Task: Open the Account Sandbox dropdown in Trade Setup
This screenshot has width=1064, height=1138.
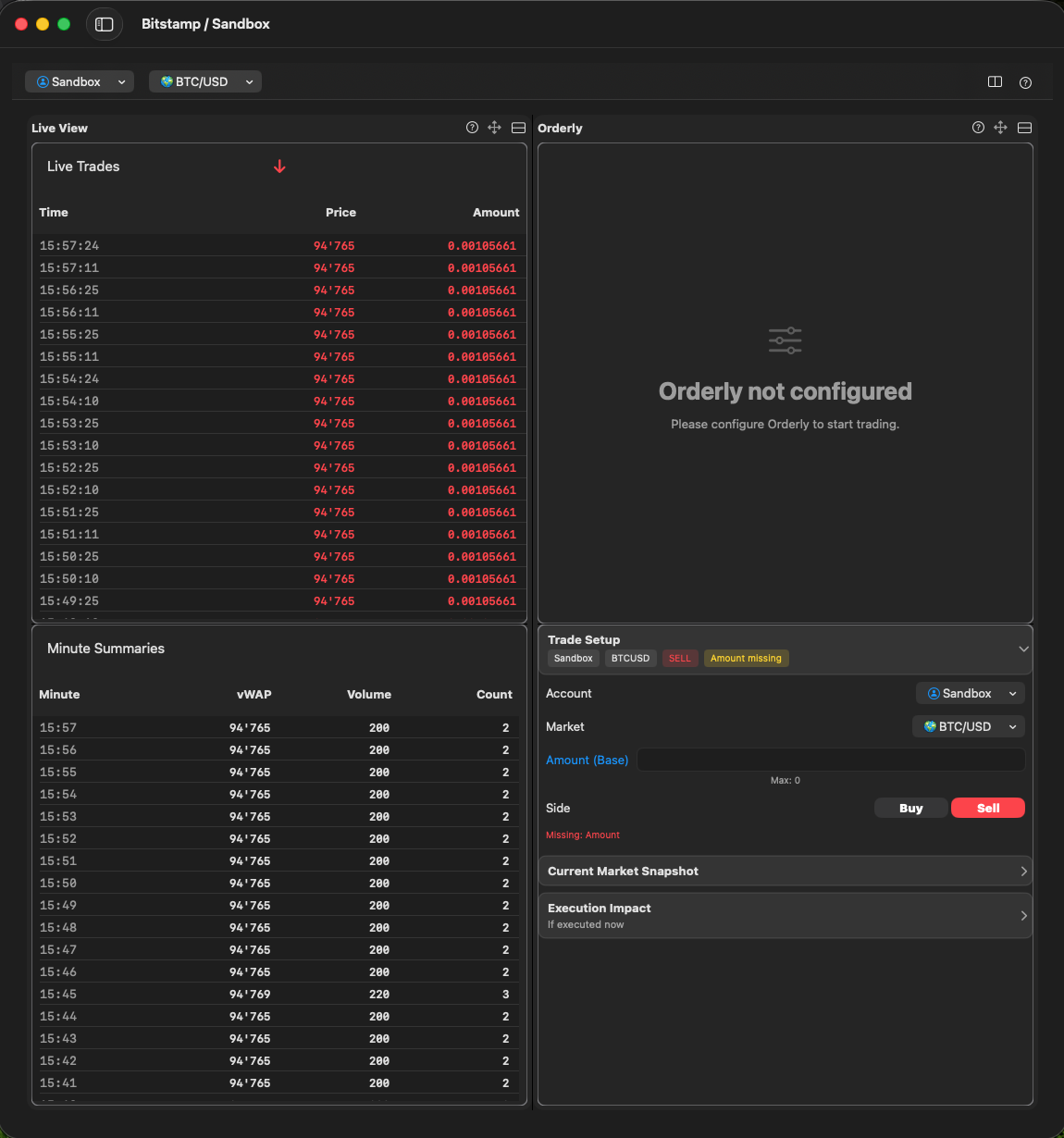Action: 971,694
